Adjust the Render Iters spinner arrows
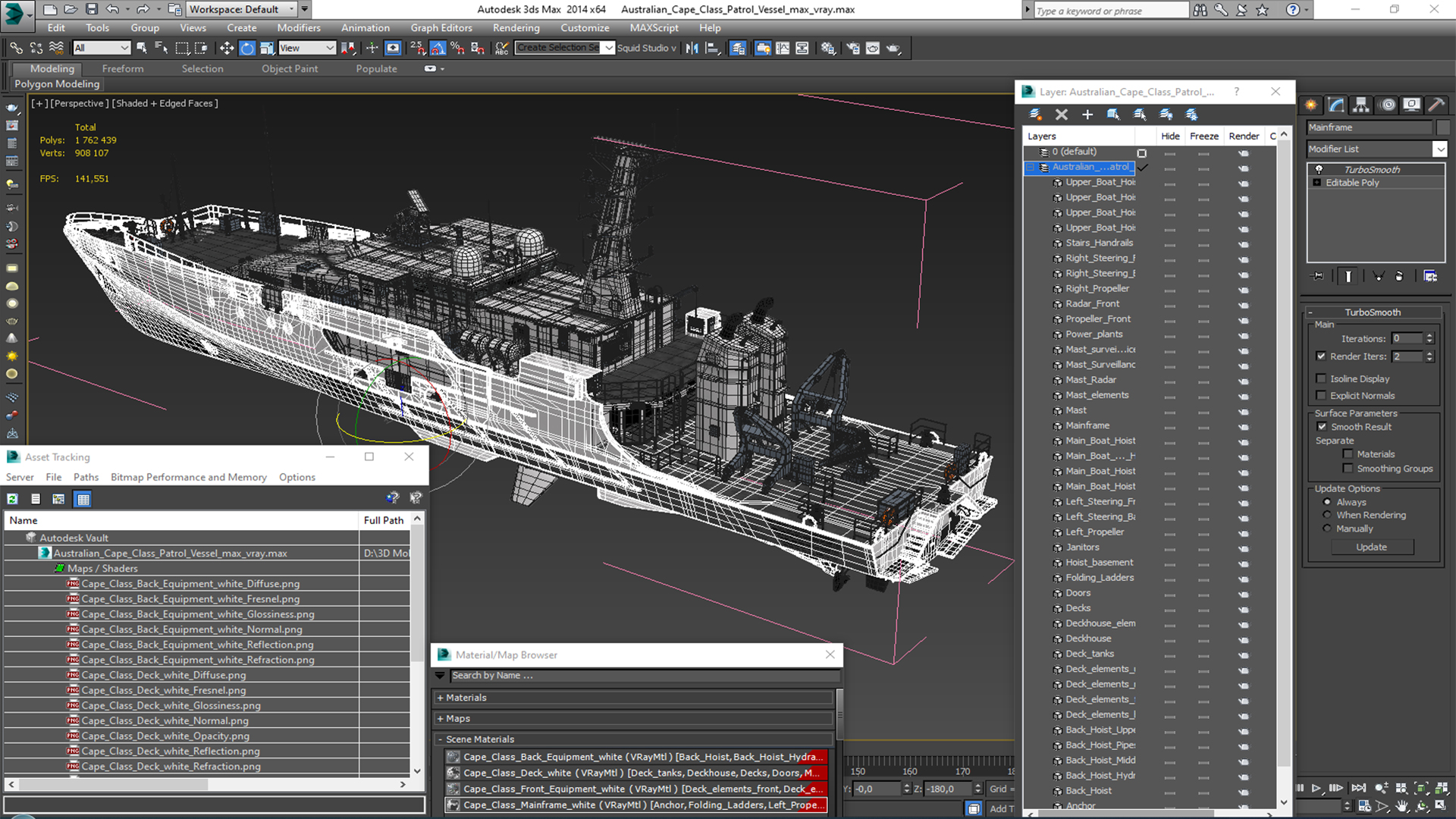Viewport: 1456px width, 819px height. pos(1429,356)
